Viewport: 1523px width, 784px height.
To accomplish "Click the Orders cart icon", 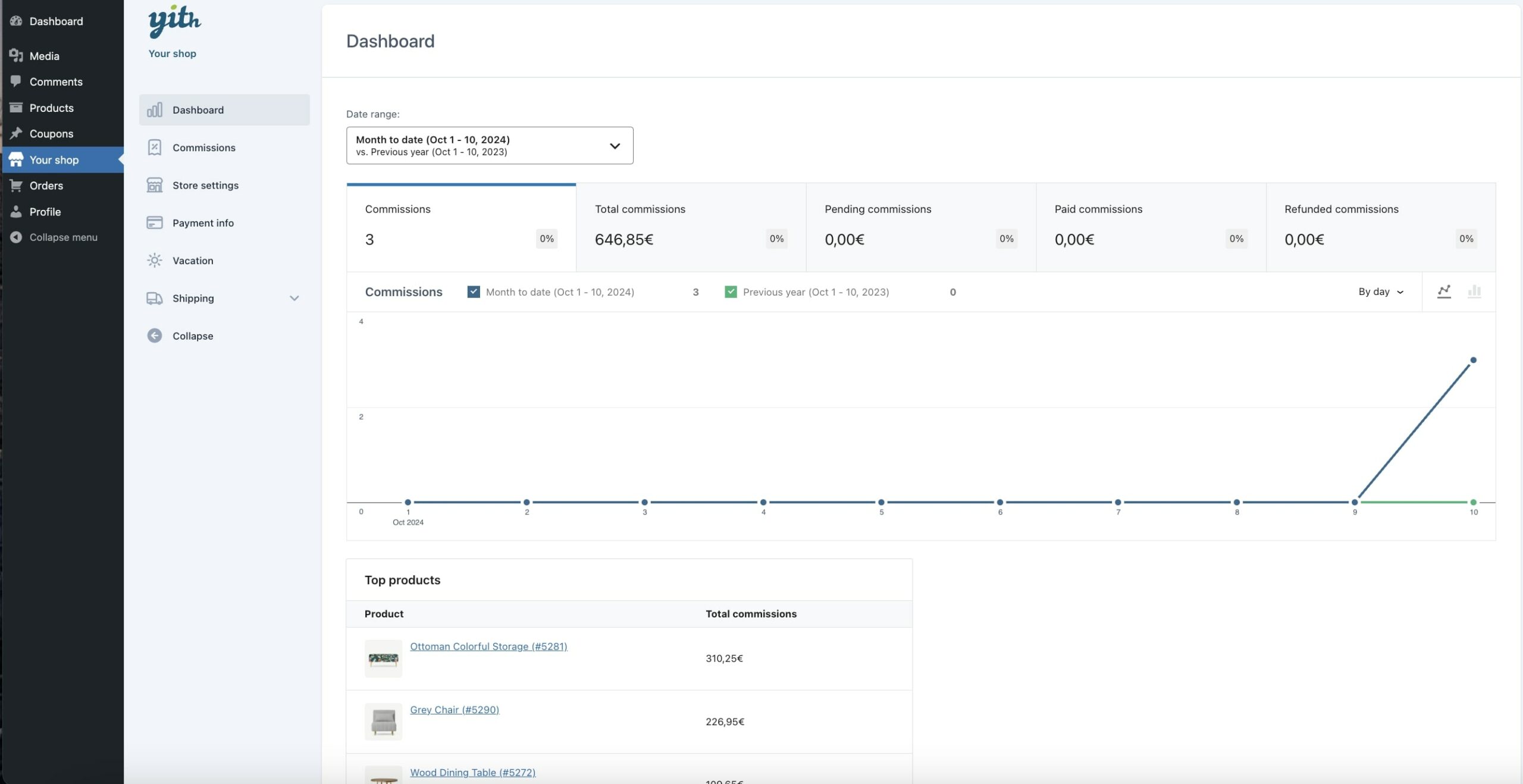I will [16, 185].
